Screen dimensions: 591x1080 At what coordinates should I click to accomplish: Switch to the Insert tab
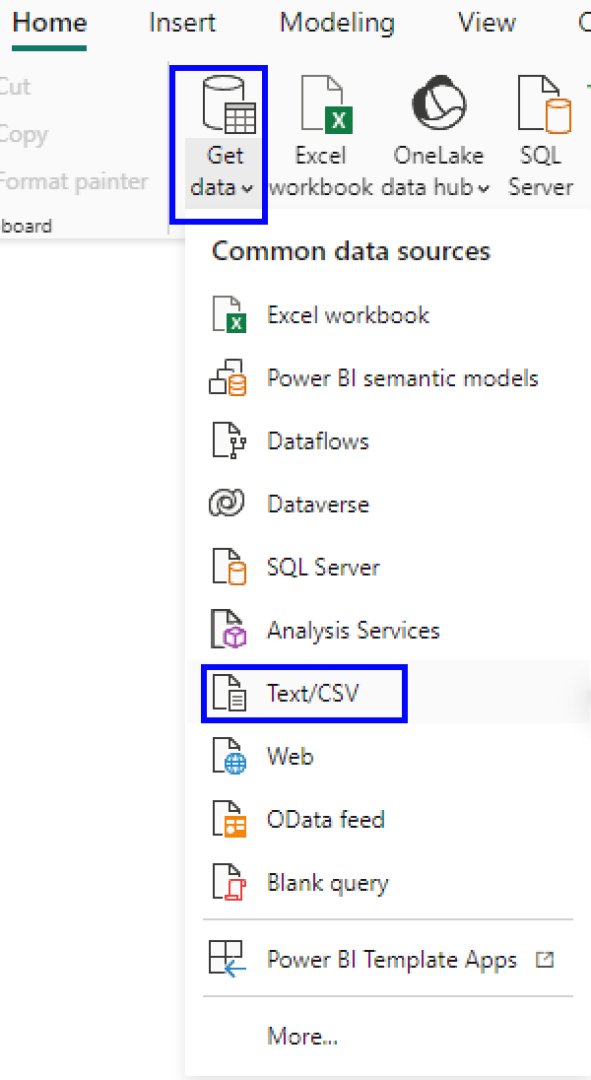[x=183, y=23]
